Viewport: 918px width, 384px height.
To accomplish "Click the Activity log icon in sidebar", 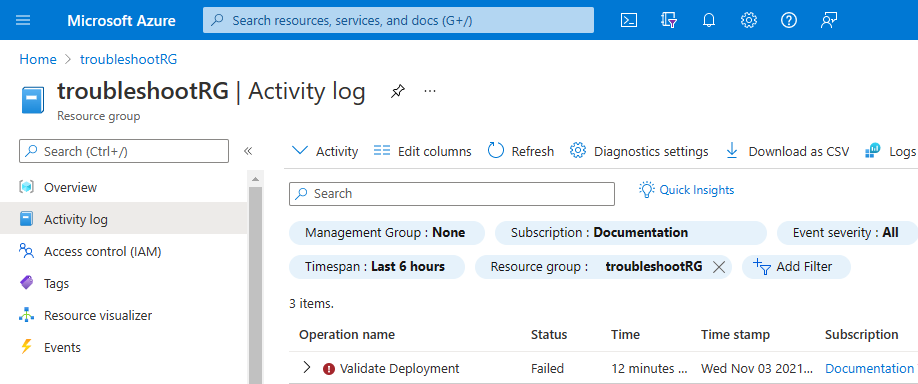I will coord(26,219).
